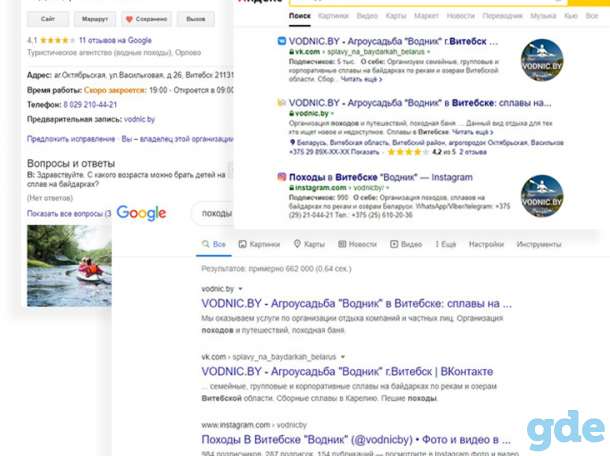
Task: Open Yandex result Водник в Витебске: сплавы
Action: 420,103
